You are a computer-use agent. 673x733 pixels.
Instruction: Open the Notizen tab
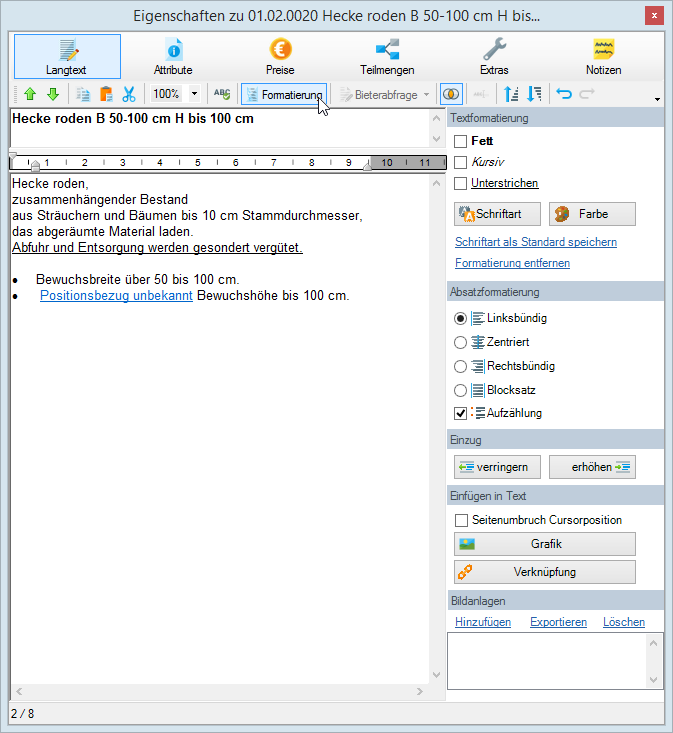click(x=603, y=57)
